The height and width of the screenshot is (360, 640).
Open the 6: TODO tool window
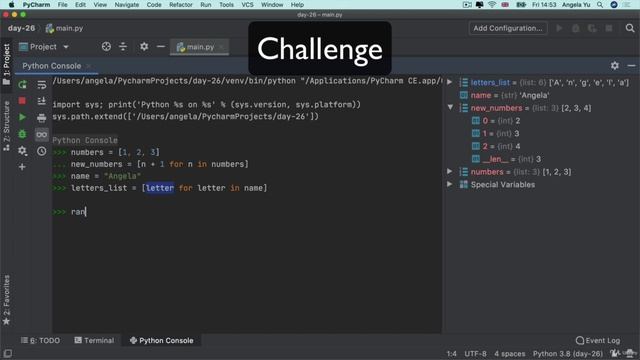click(40, 340)
